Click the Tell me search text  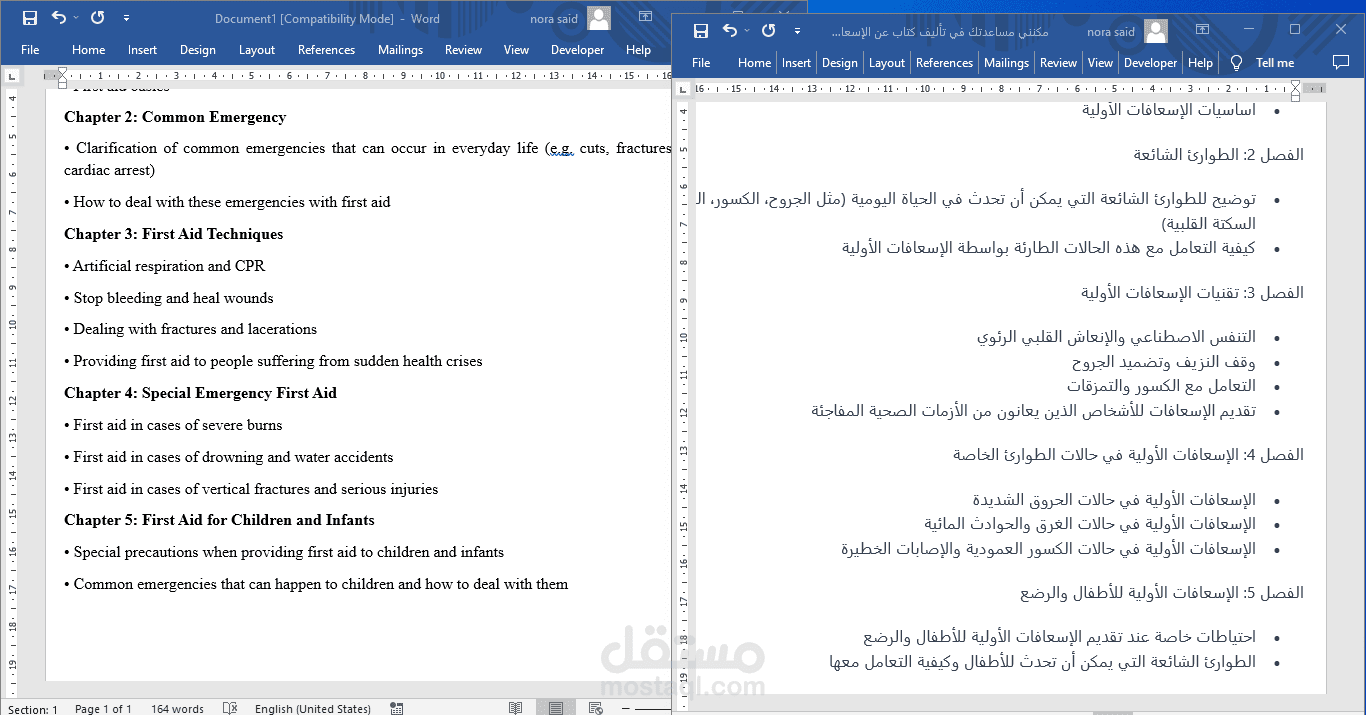pos(1275,63)
